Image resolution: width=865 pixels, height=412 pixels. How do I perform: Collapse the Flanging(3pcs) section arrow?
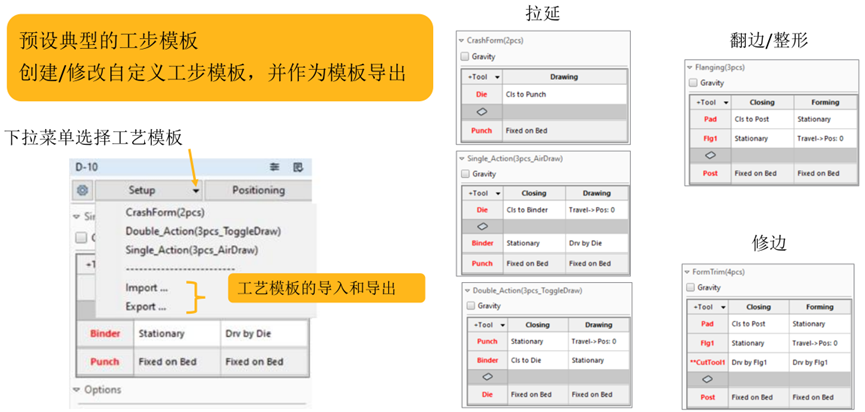pos(690,67)
